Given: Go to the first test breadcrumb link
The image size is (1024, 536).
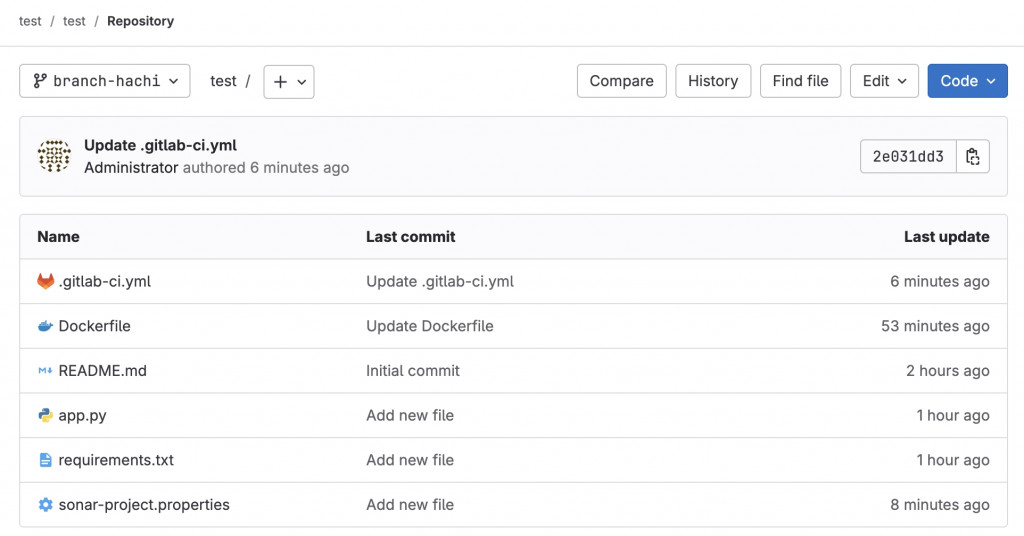Looking at the screenshot, I should pos(30,21).
